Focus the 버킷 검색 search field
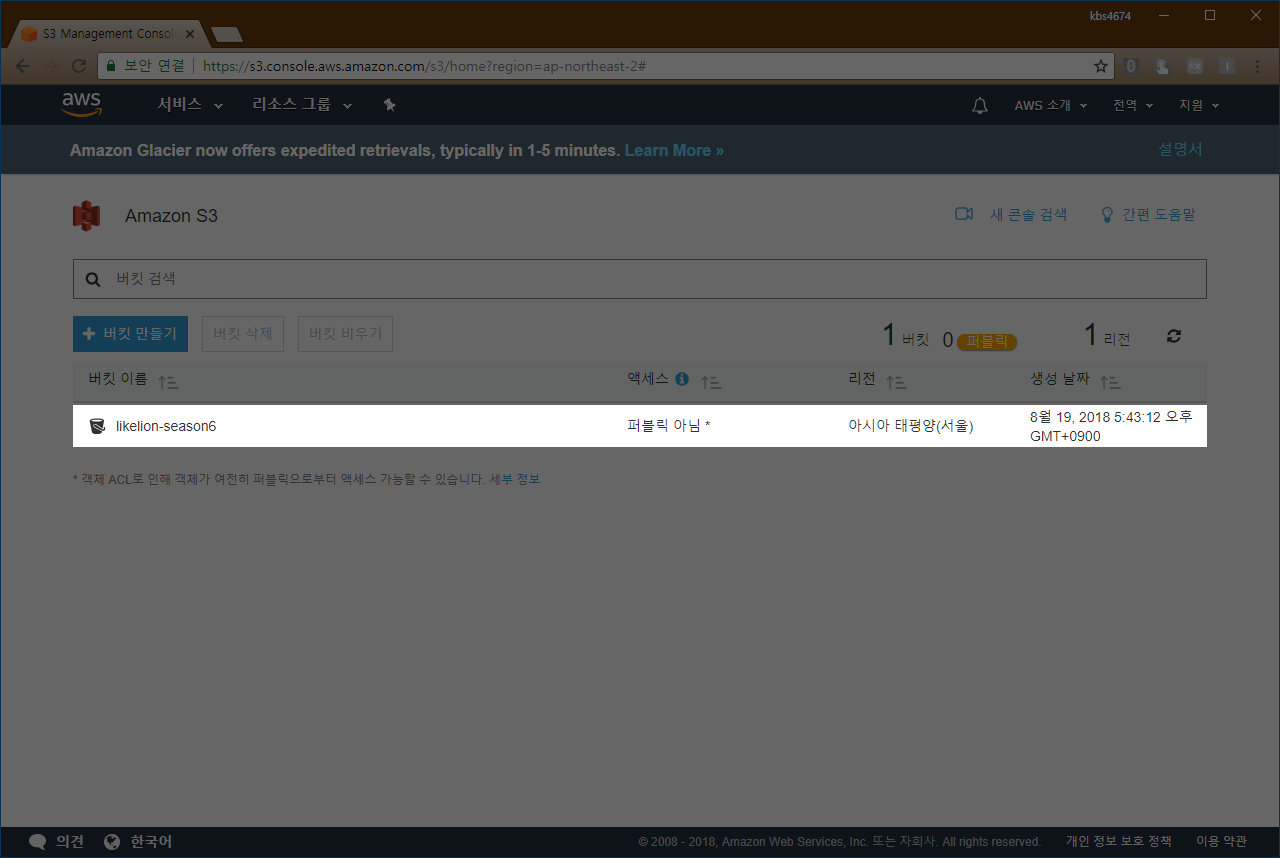The width and height of the screenshot is (1280, 858). [x=640, y=279]
